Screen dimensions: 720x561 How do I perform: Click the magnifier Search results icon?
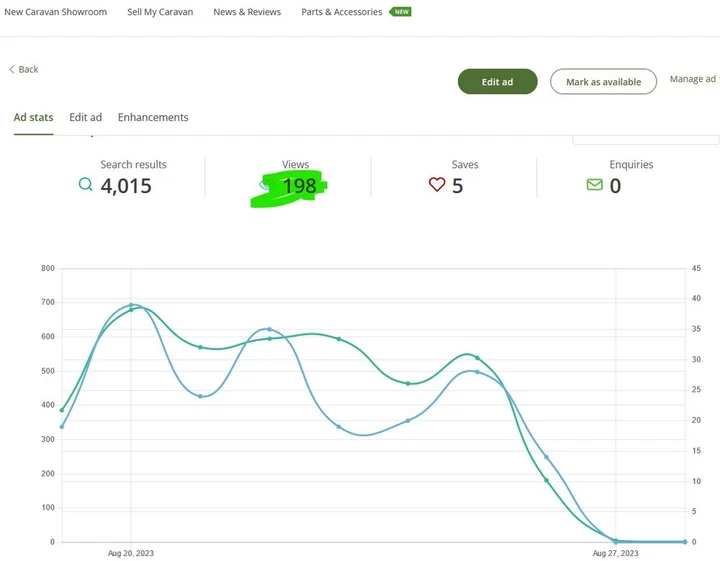coord(85,185)
